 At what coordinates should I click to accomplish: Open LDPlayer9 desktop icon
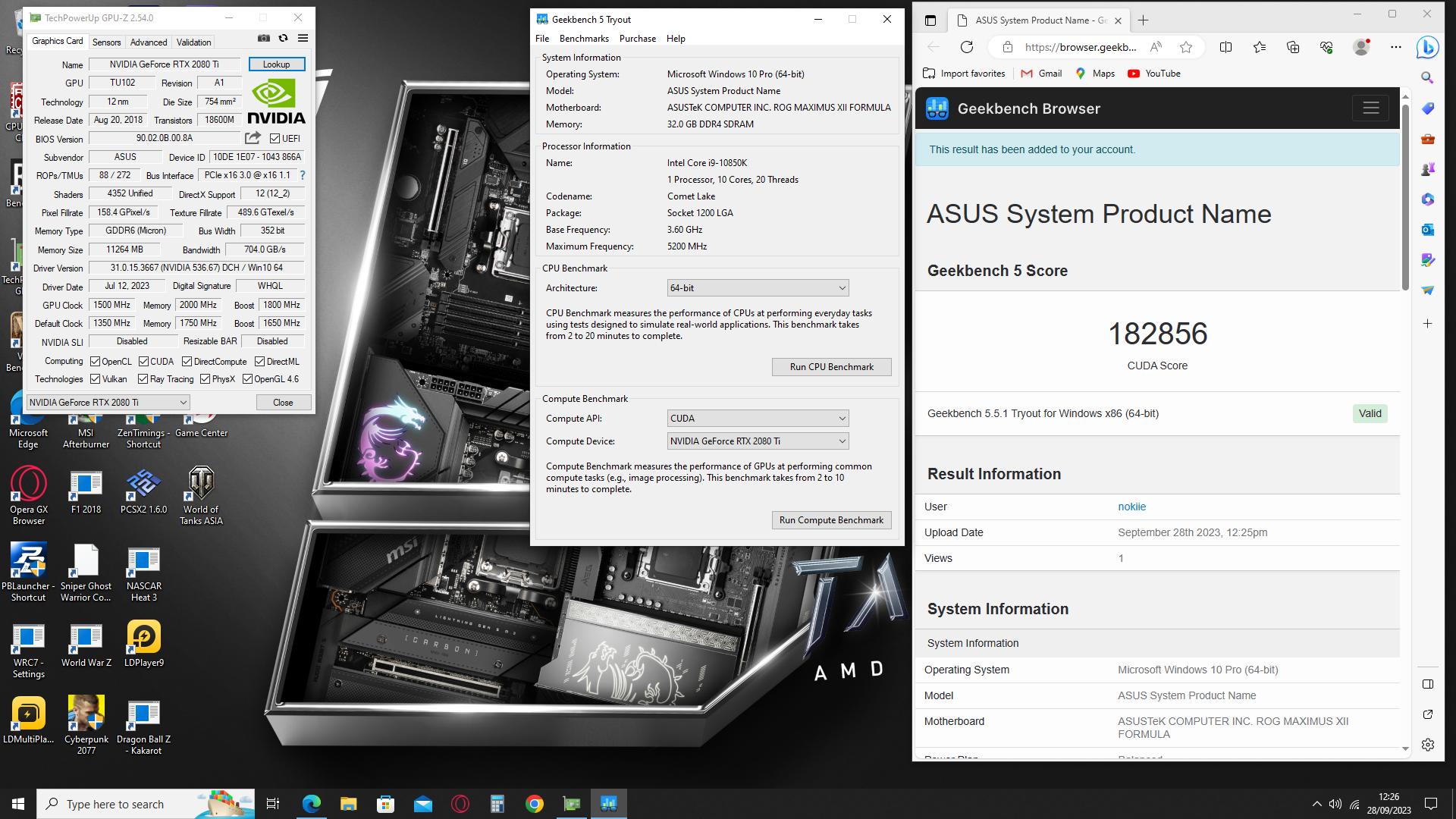point(144,643)
